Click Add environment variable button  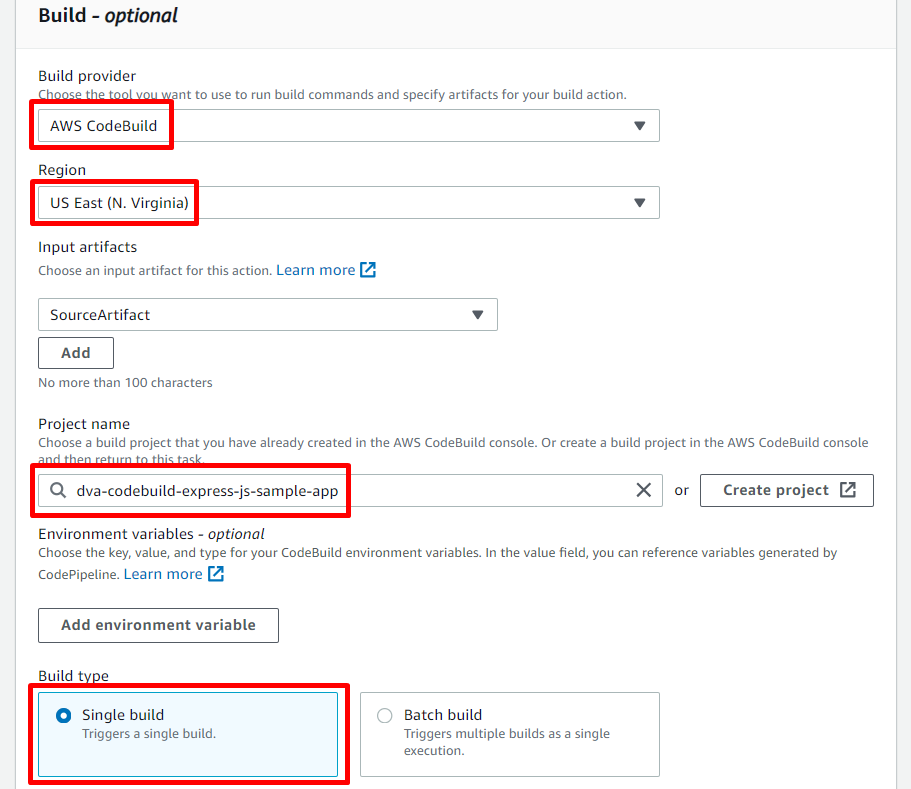pyautogui.click(x=159, y=625)
